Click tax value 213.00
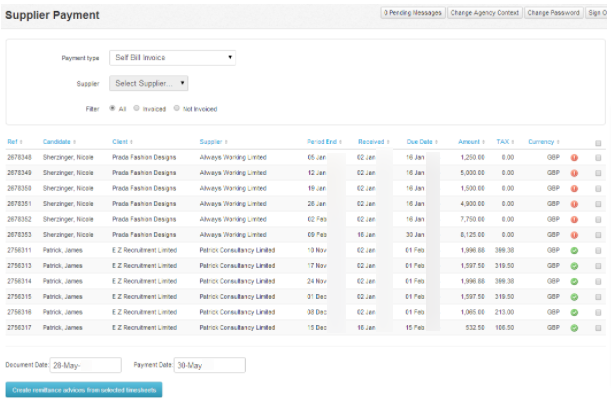This screenshot has width=611, height=405. coord(504,312)
